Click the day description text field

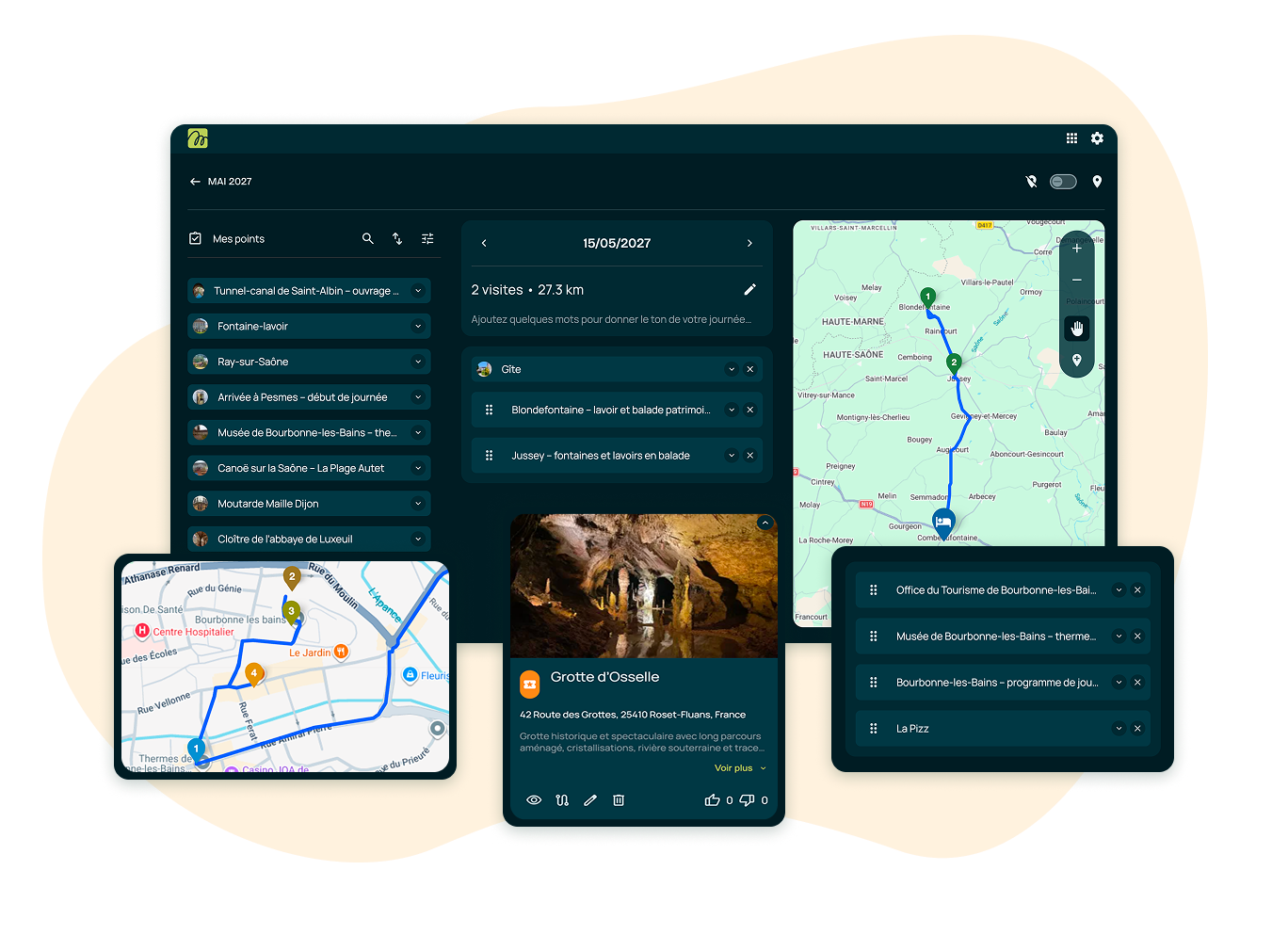pyautogui.click(x=611, y=319)
